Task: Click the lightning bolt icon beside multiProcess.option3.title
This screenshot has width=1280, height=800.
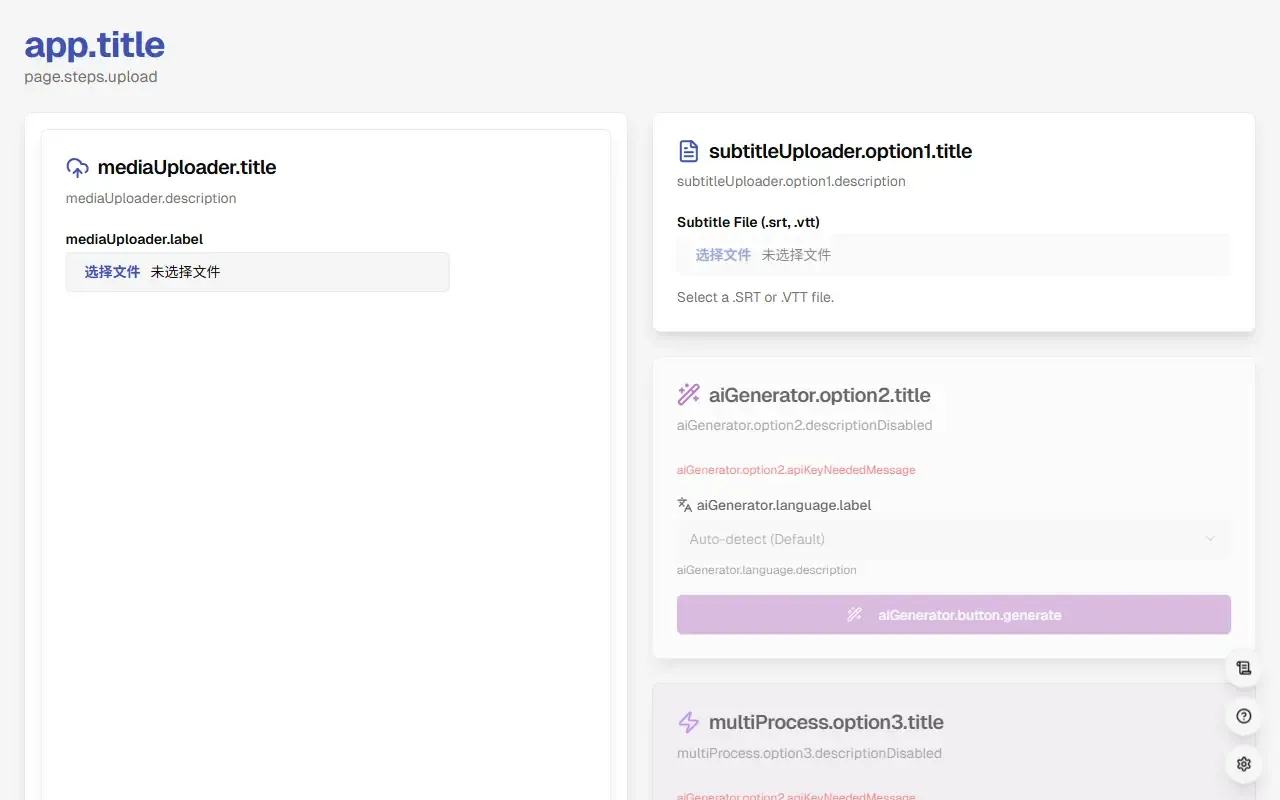Action: coord(688,722)
